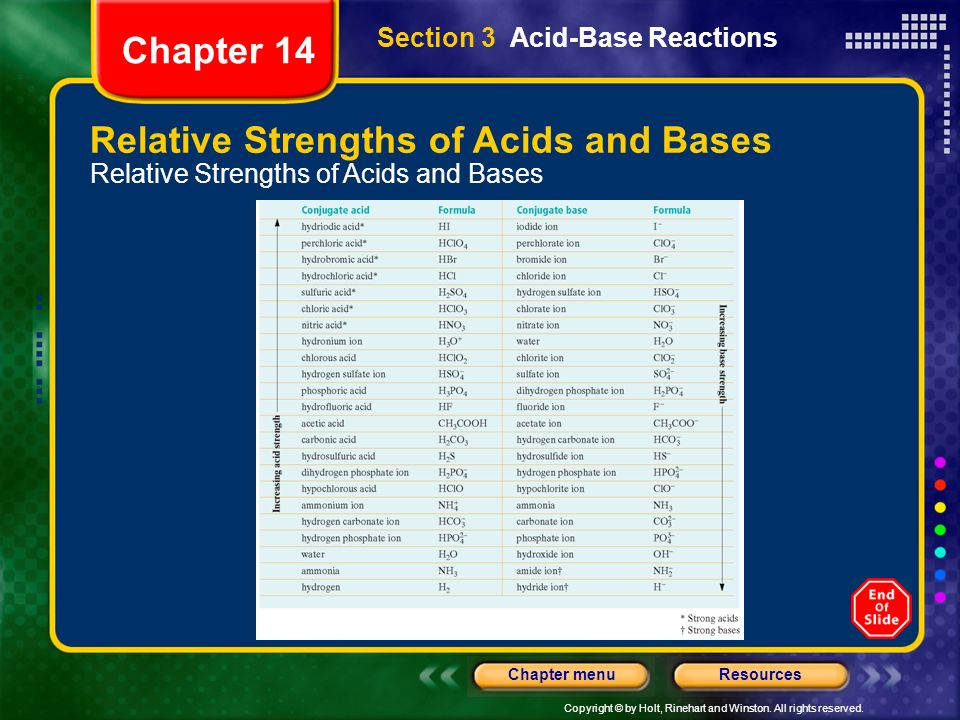This screenshot has height=720, width=960.
Task: Select the amide ion† cell
Action: coord(539,571)
